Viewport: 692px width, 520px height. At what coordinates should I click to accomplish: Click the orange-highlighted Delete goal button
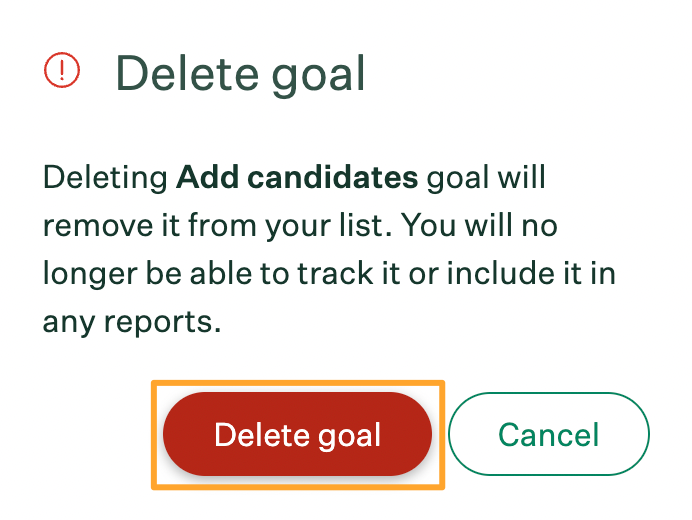coord(297,435)
